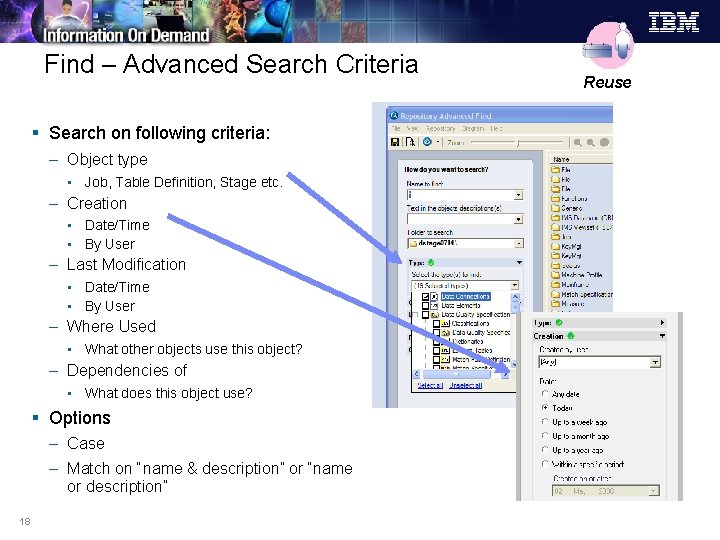Open the selected types combo box
Screen dimensions: 720x540
[x=514, y=285]
